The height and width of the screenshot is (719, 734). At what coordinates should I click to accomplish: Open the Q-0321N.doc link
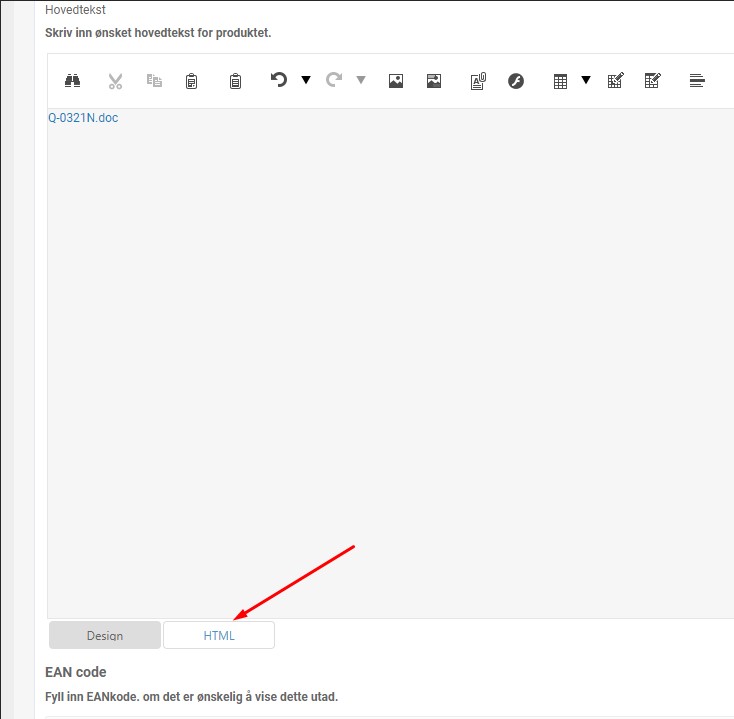(x=83, y=118)
